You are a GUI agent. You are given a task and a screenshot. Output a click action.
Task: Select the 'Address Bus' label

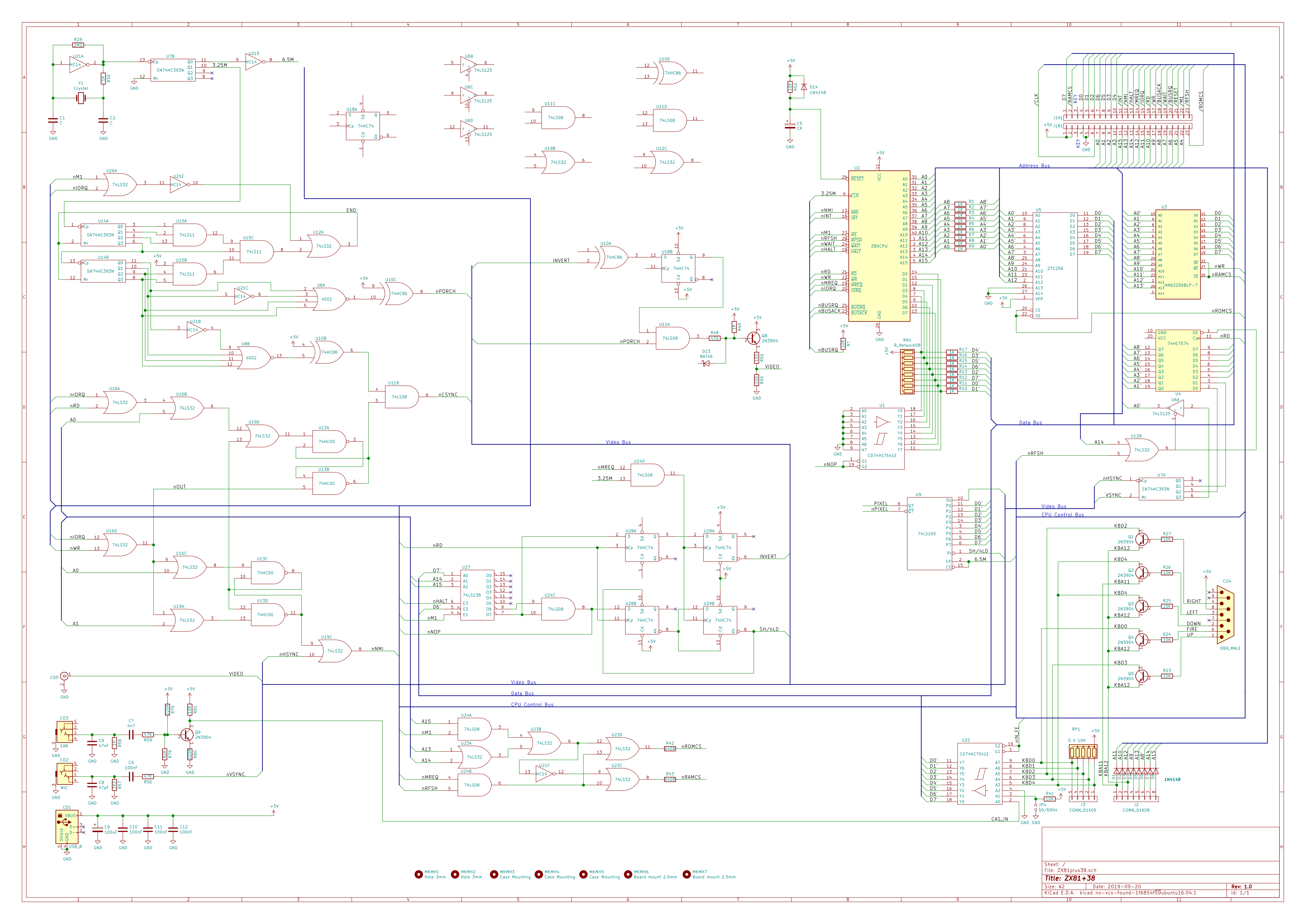pyautogui.click(x=1034, y=166)
